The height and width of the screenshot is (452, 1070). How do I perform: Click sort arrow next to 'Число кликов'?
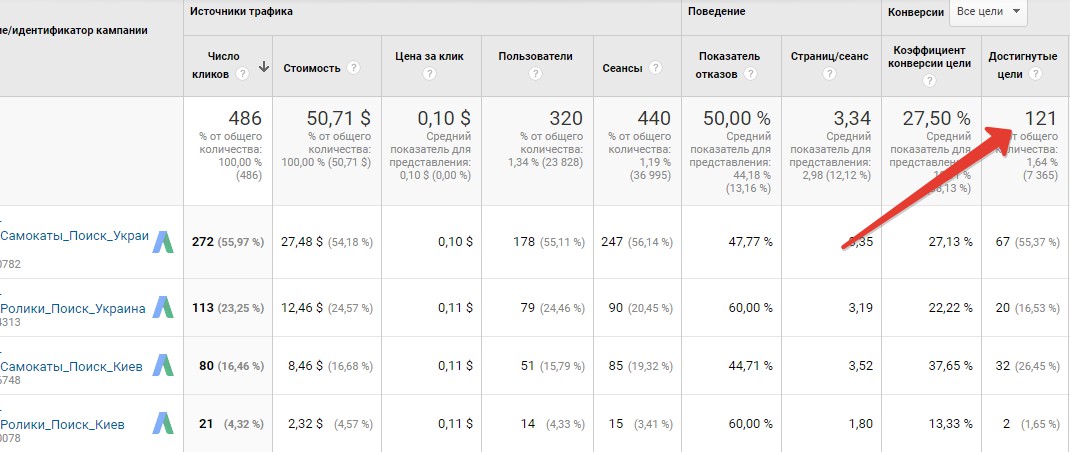click(x=264, y=66)
